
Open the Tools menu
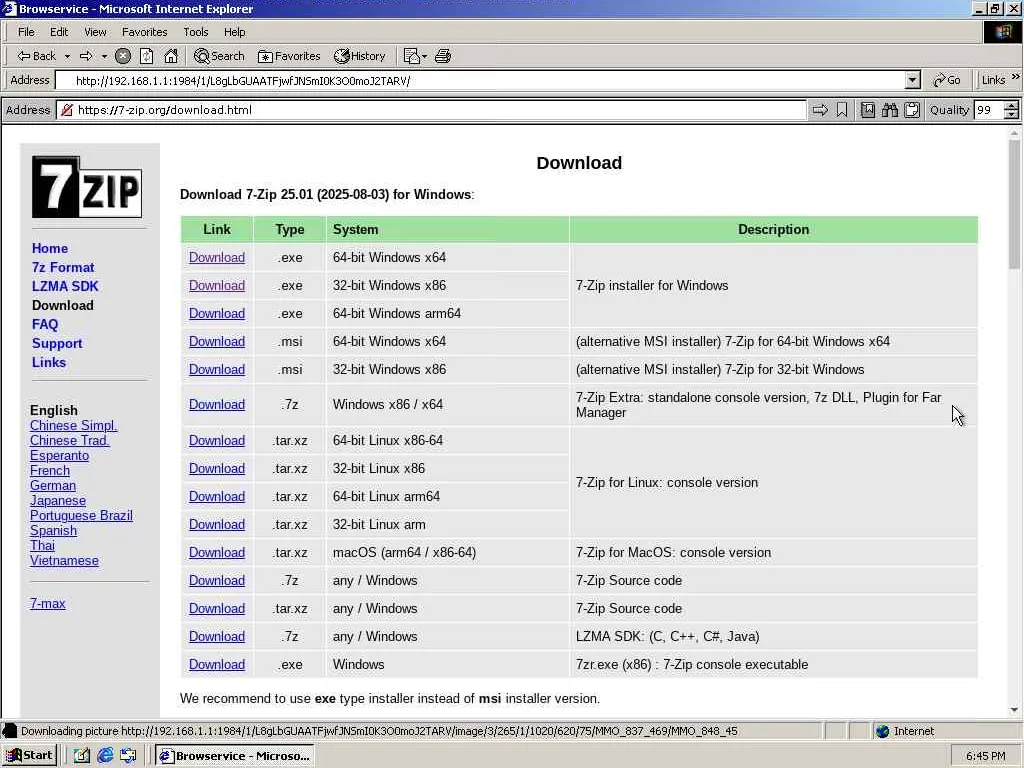[x=195, y=32]
